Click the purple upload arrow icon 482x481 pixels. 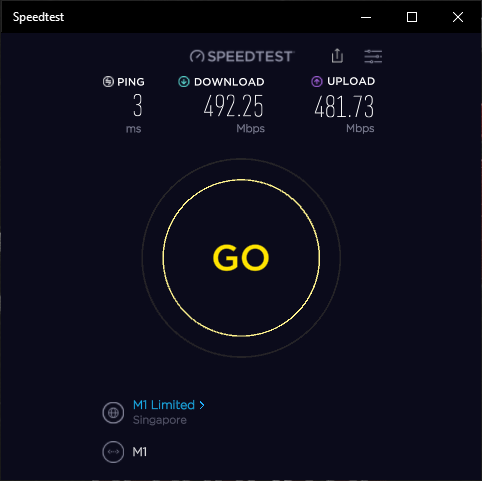click(x=317, y=82)
